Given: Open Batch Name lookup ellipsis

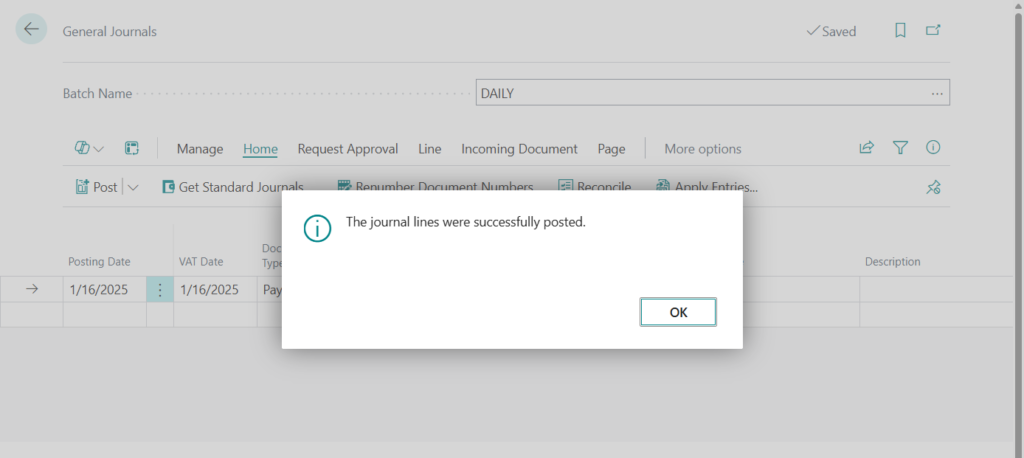Looking at the screenshot, I should point(936,93).
